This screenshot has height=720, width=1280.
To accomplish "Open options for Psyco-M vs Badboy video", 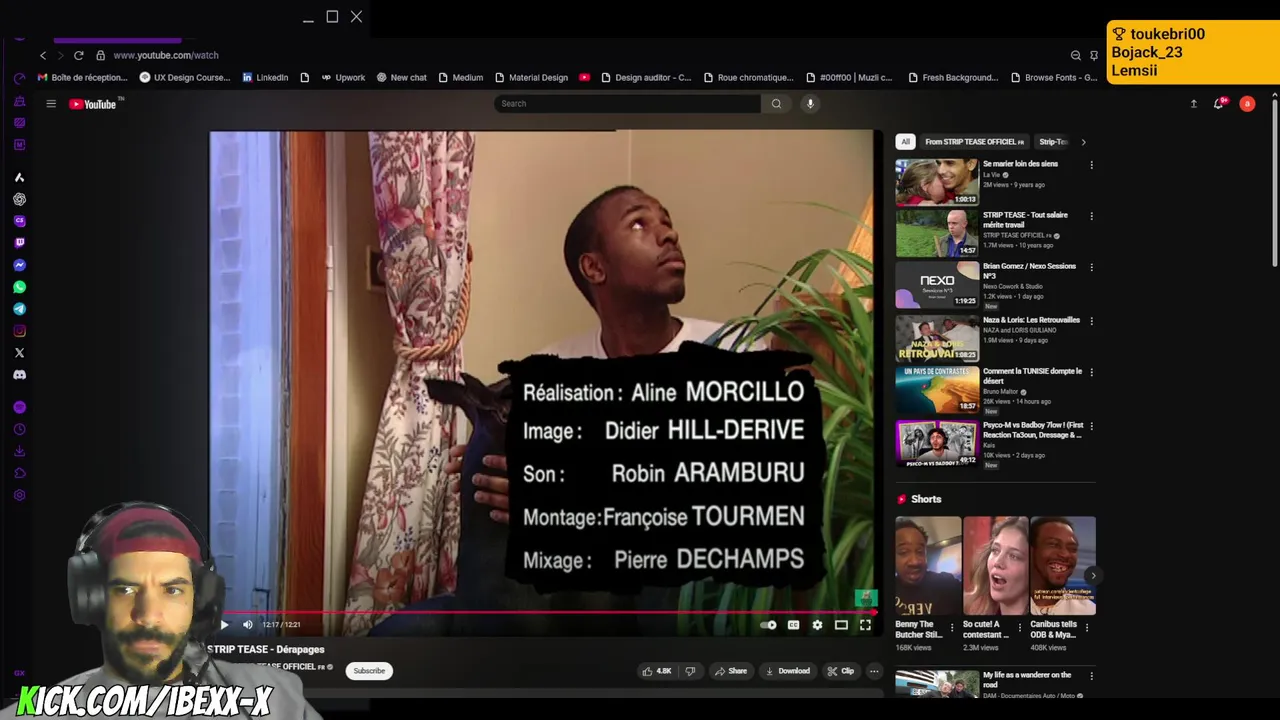I will pyautogui.click(x=1091, y=427).
